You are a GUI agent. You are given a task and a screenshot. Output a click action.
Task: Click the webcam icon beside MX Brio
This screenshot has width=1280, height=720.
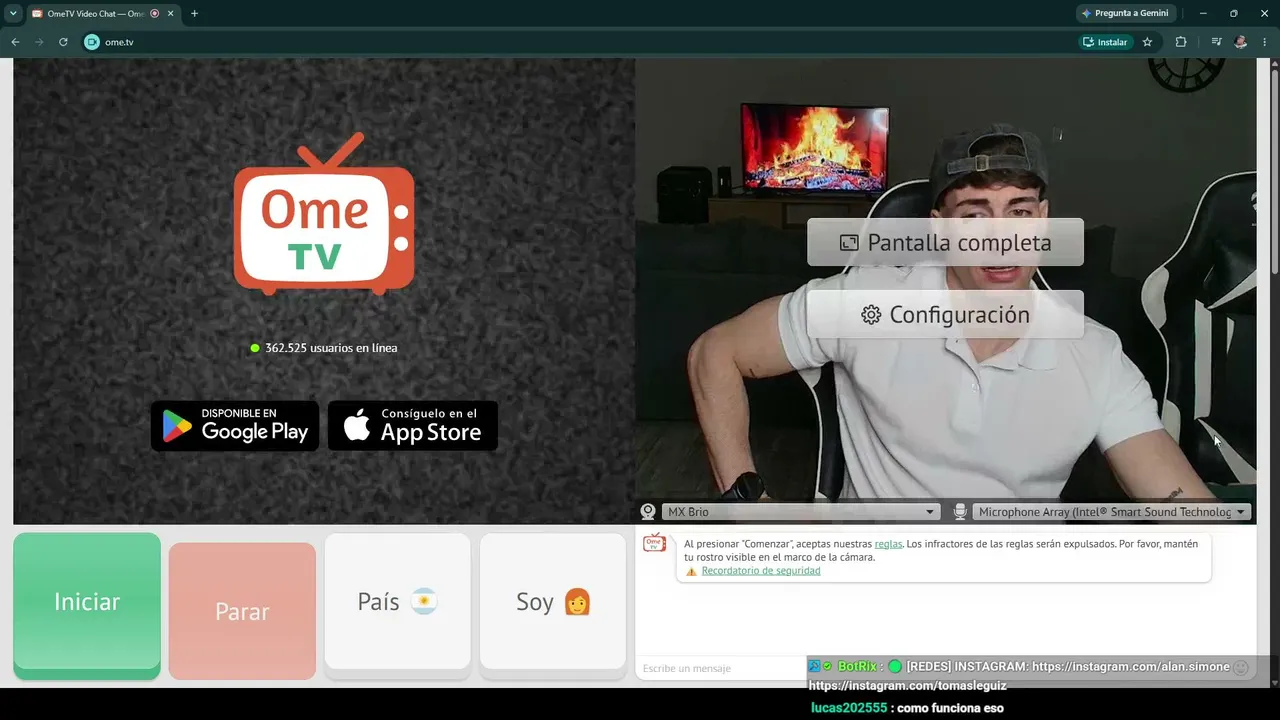(648, 512)
